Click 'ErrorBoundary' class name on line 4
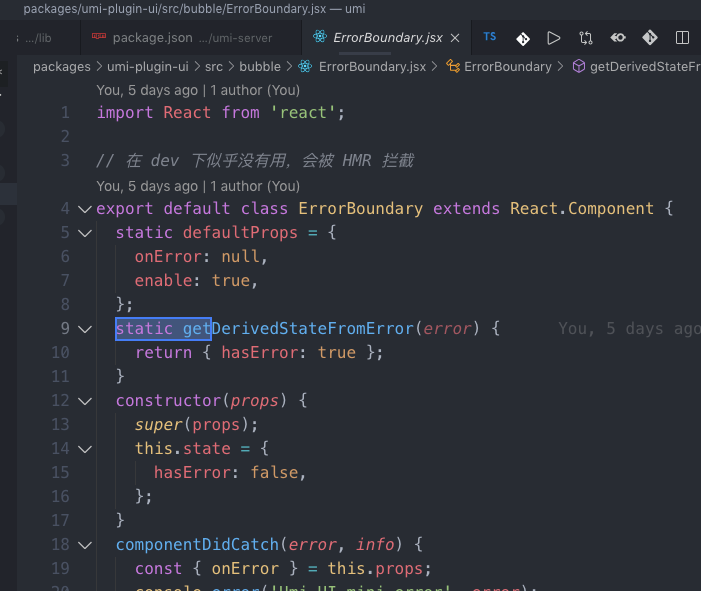 [x=360, y=208]
